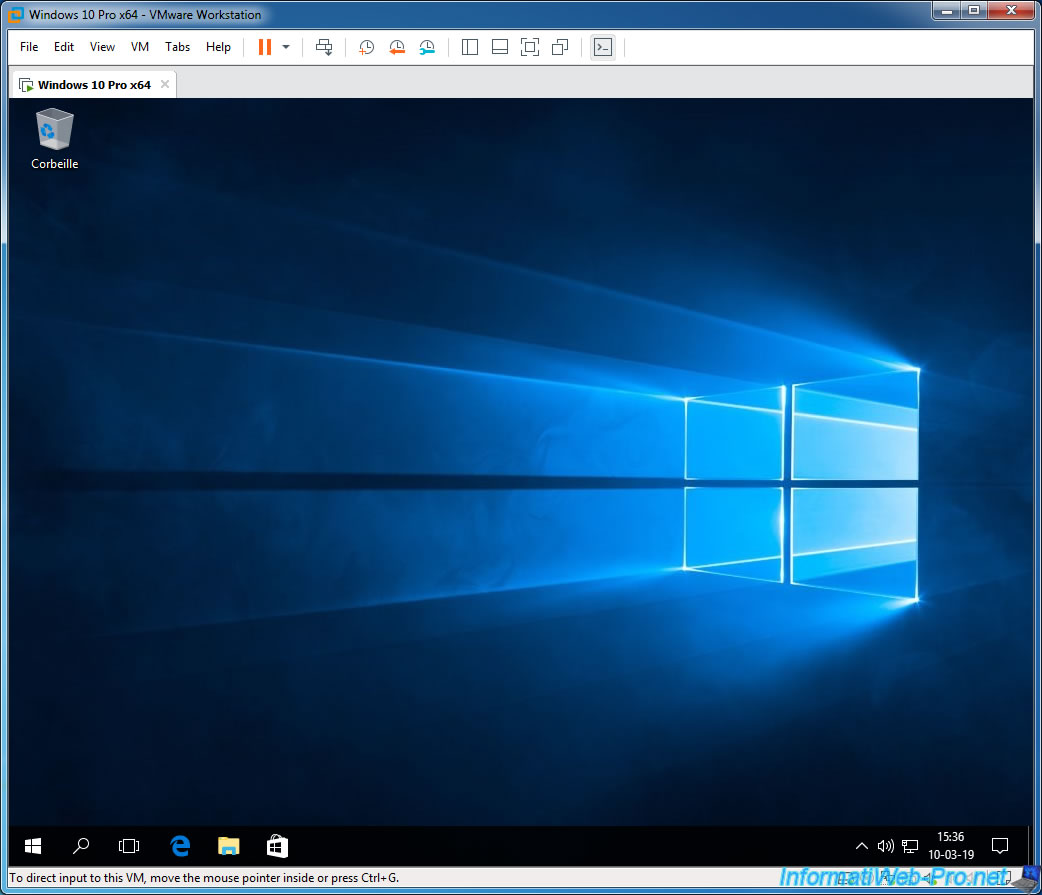The height and width of the screenshot is (895, 1042).
Task: Take a snapshot of the VM
Action: coord(366,47)
